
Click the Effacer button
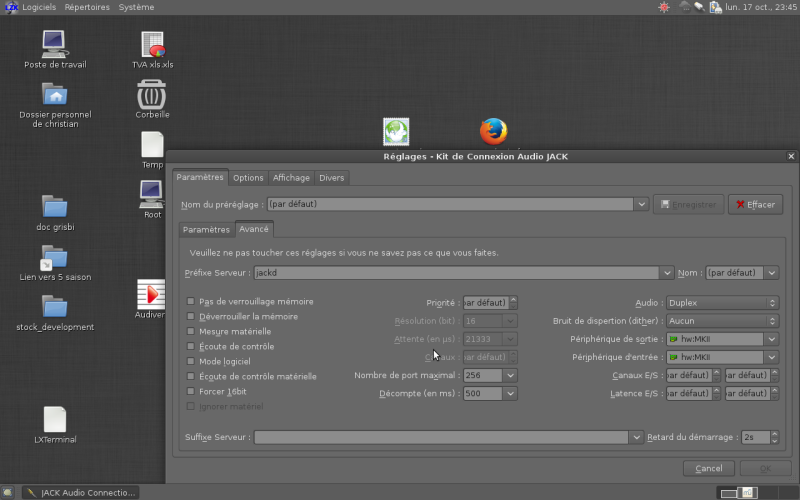(755, 204)
